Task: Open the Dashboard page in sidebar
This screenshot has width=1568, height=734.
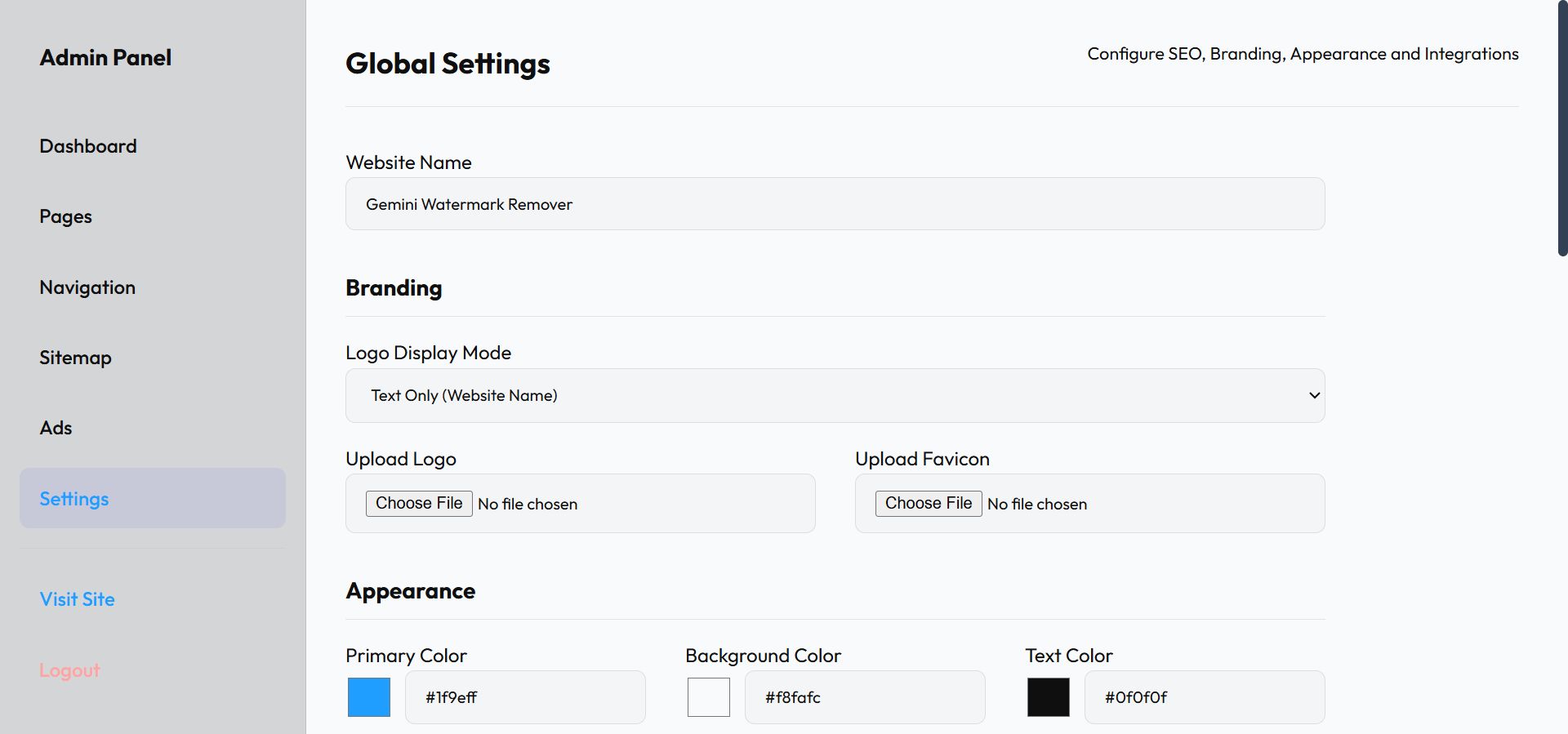Action: point(88,146)
